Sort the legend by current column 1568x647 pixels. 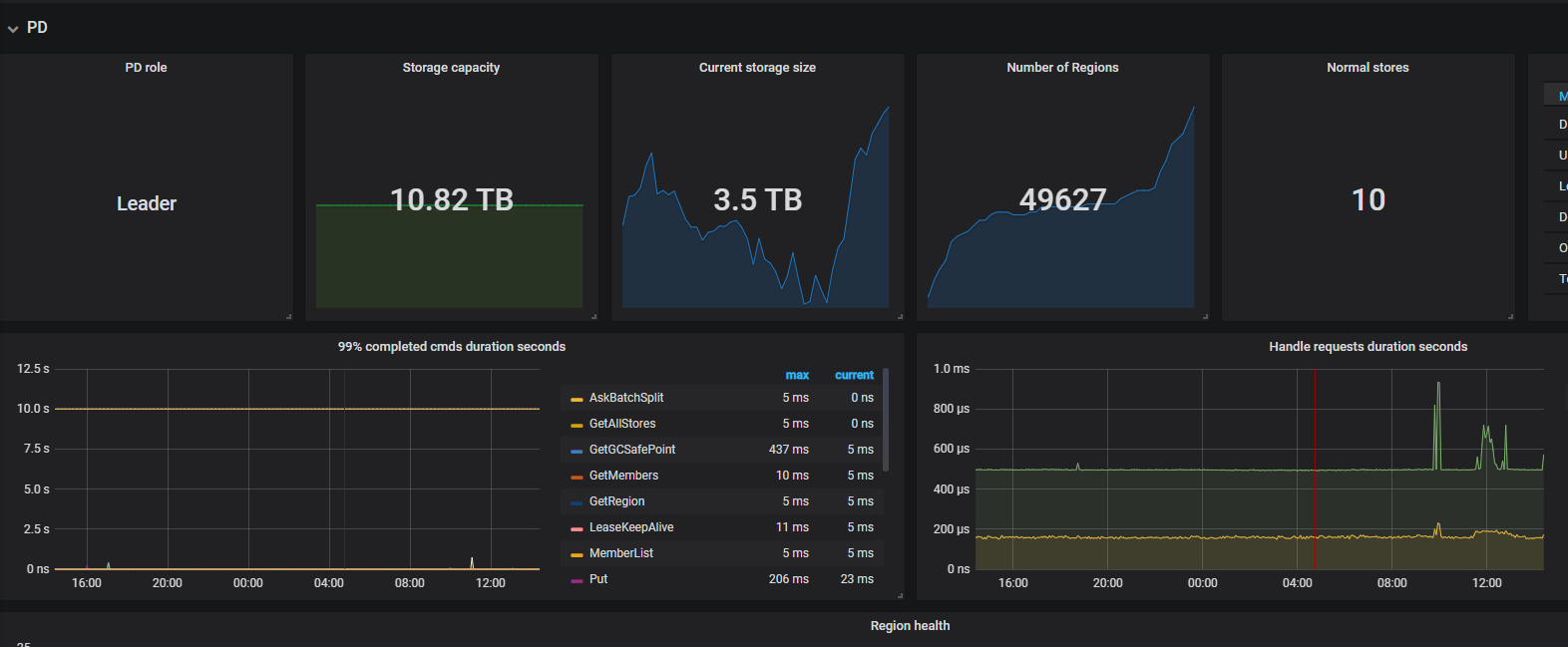pos(854,376)
